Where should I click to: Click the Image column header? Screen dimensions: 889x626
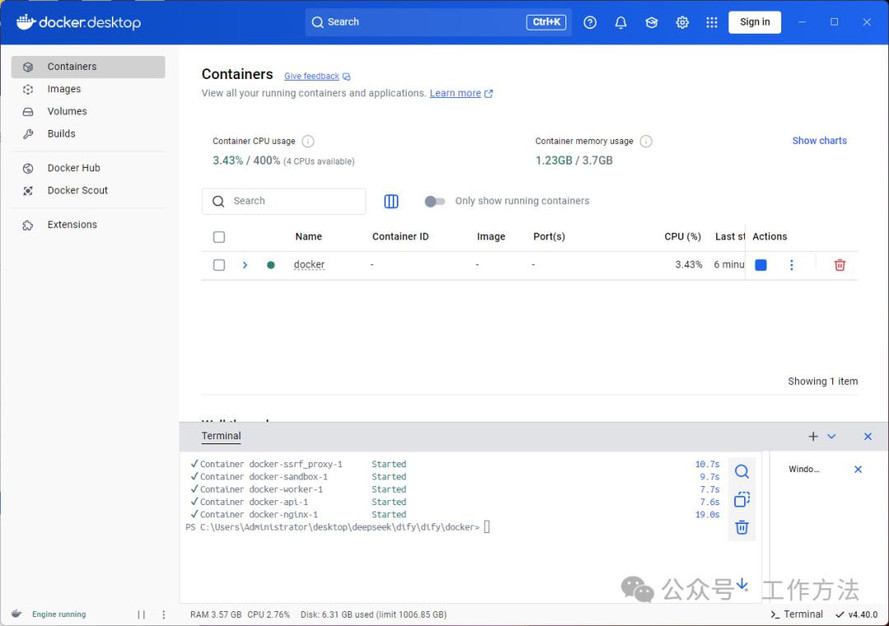pos(491,236)
